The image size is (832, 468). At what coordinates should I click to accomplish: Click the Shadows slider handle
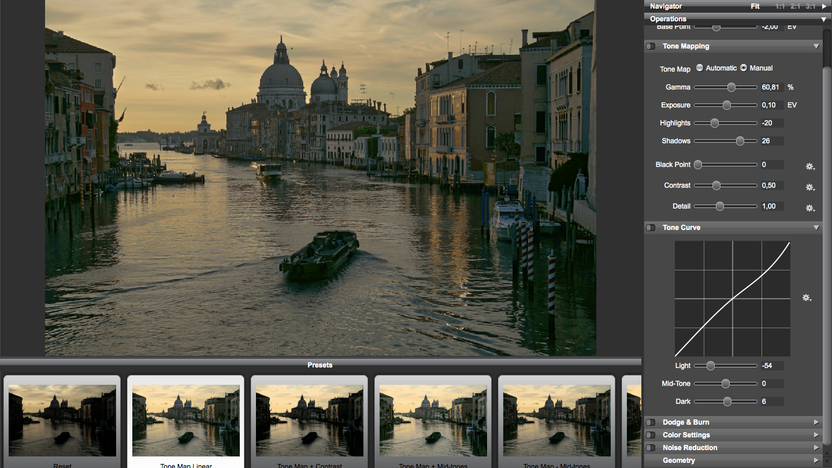740,141
